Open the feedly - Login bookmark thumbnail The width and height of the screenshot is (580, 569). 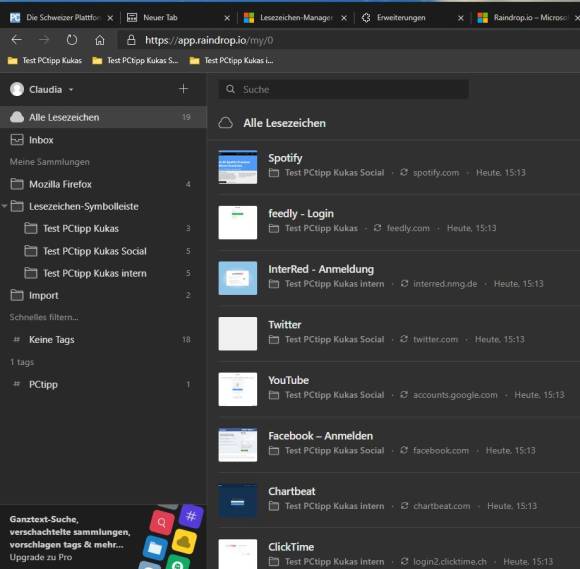pos(238,222)
